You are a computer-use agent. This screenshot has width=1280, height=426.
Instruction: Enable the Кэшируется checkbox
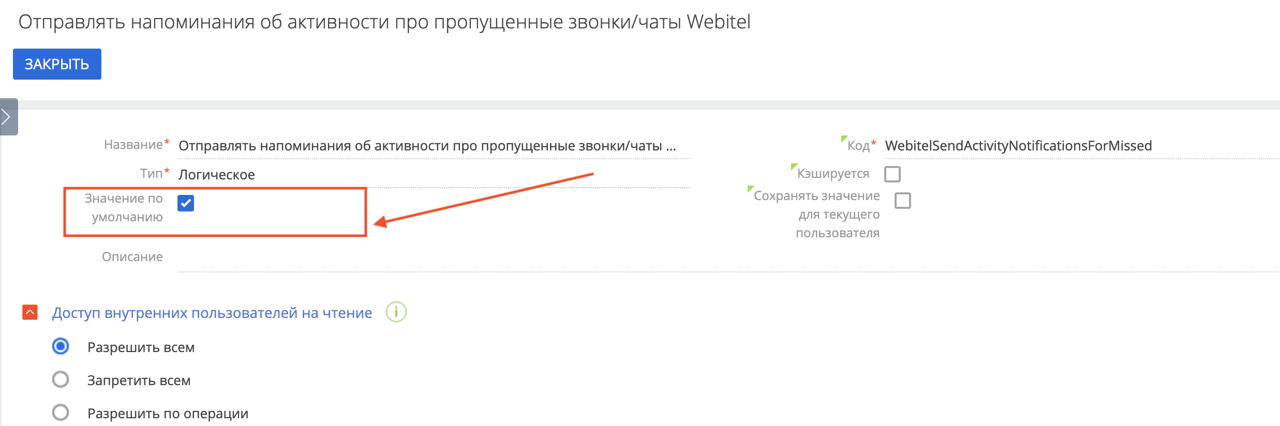pos(892,174)
